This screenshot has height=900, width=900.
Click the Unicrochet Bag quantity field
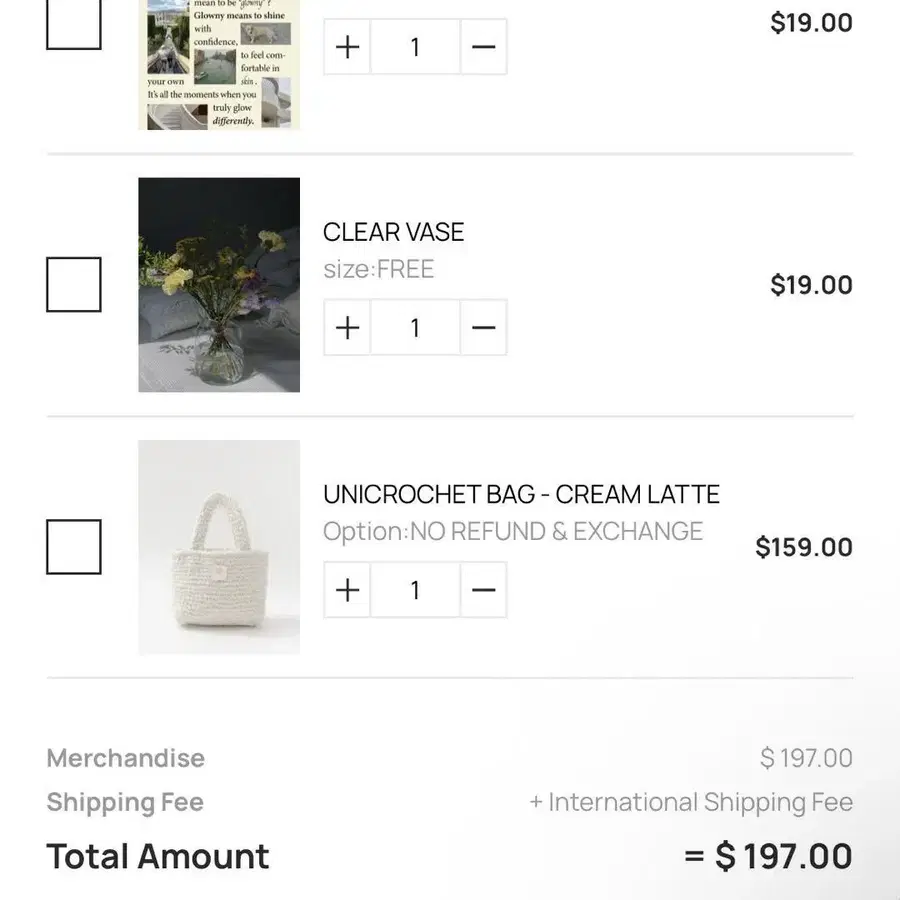coord(415,590)
